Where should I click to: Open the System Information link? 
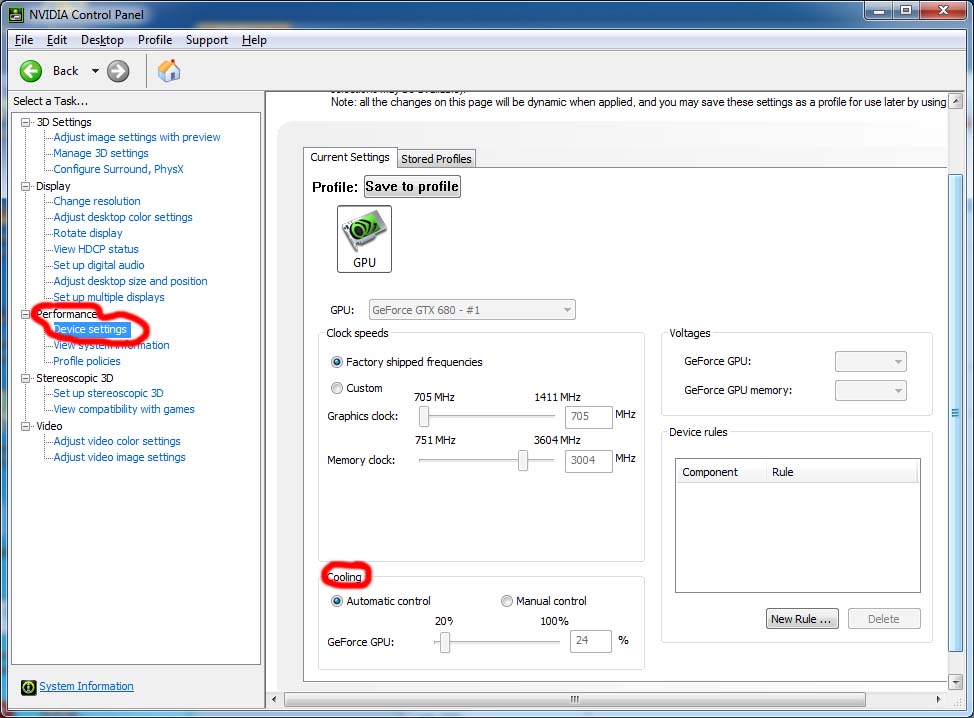86,686
